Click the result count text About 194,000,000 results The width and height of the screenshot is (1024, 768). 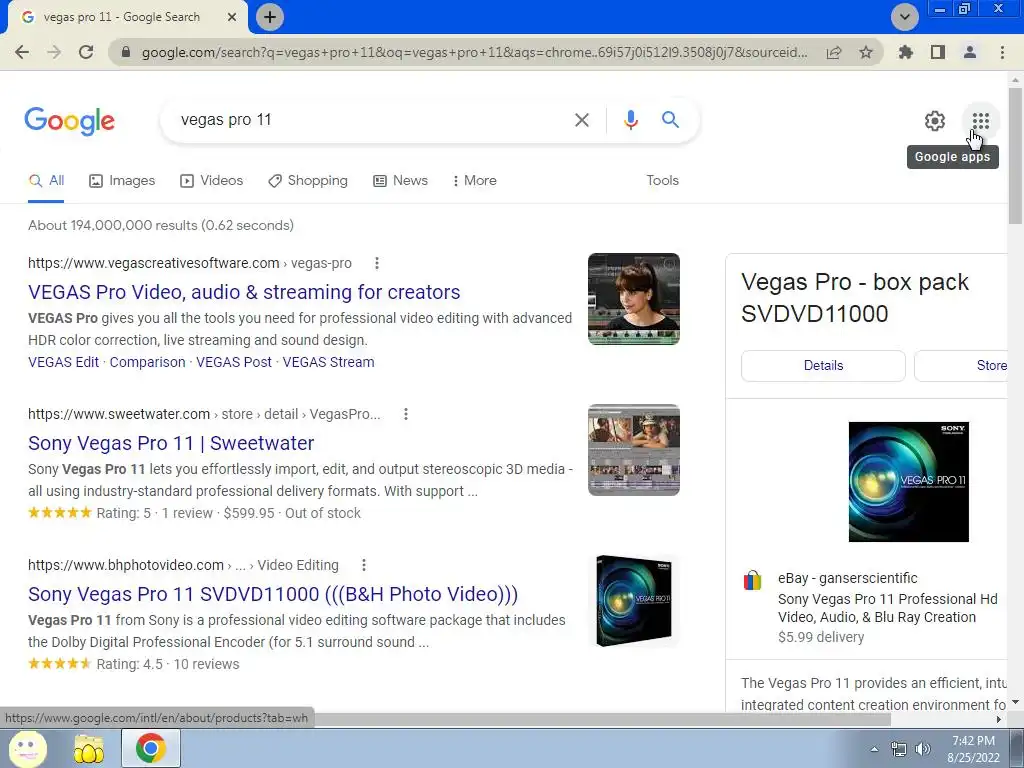click(161, 225)
